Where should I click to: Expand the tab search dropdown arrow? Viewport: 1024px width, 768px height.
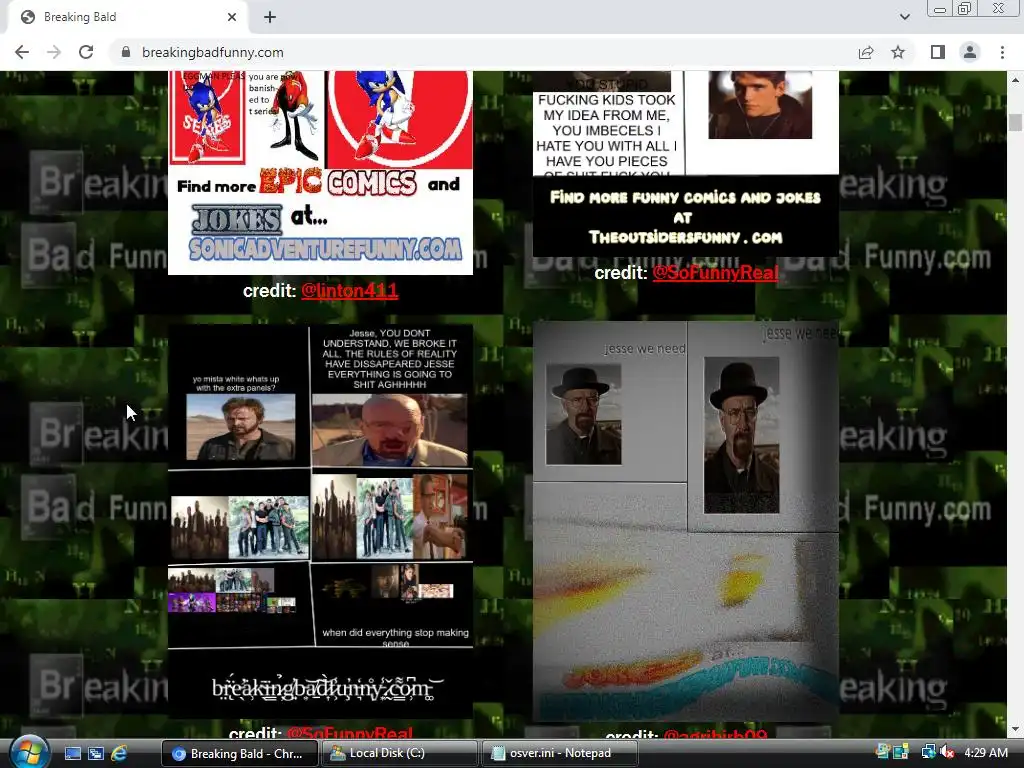pyautogui.click(x=904, y=17)
